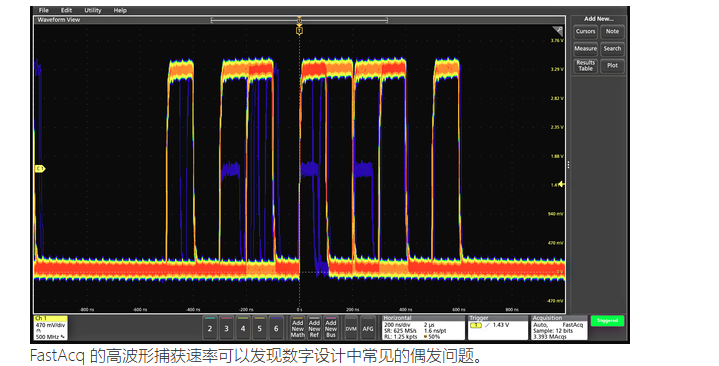Add New Ref waveform

(x=314, y=328)
